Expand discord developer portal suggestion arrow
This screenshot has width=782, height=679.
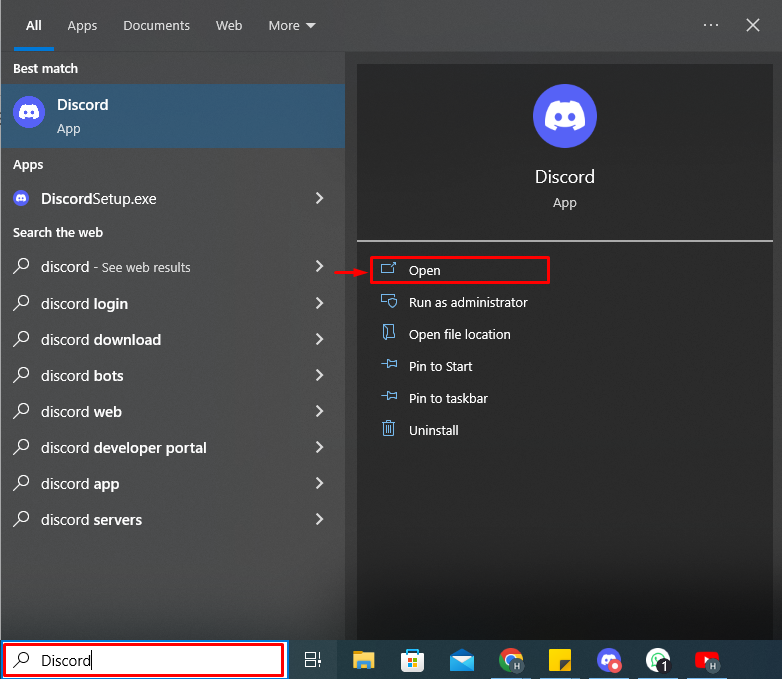coord(320,447)
